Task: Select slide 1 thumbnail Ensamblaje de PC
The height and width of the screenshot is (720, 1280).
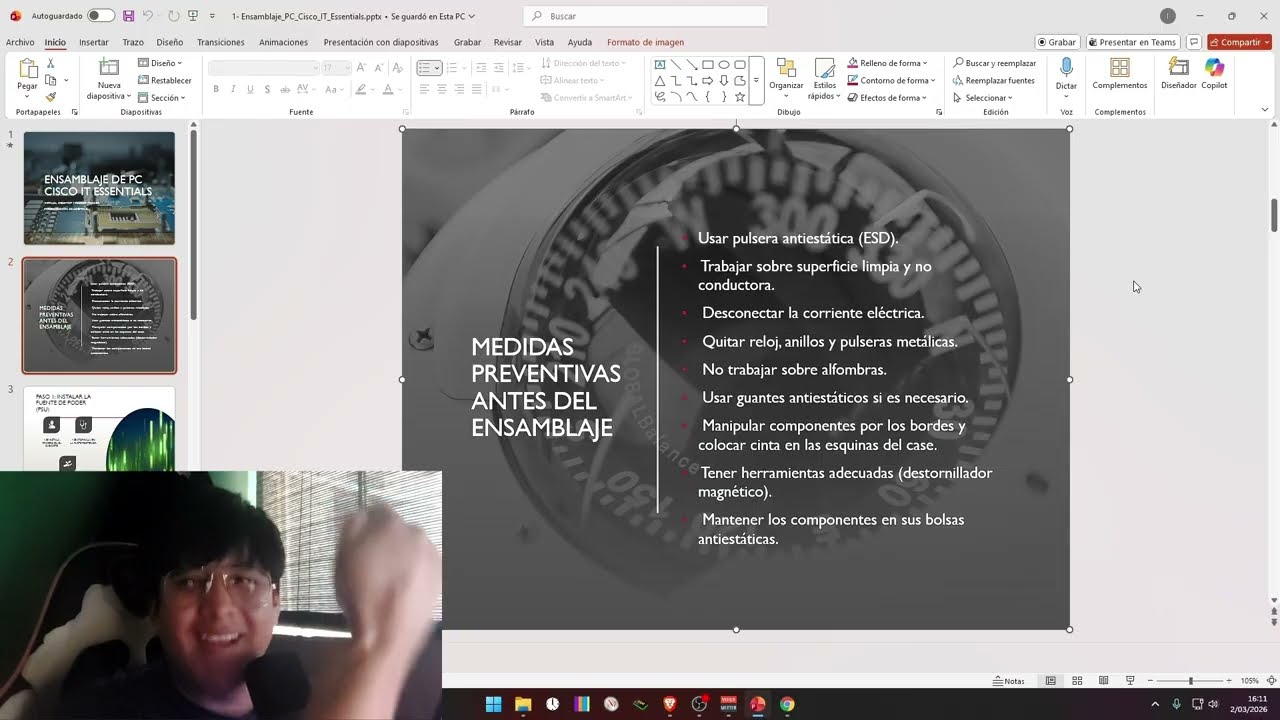Action: click(99, 188)
